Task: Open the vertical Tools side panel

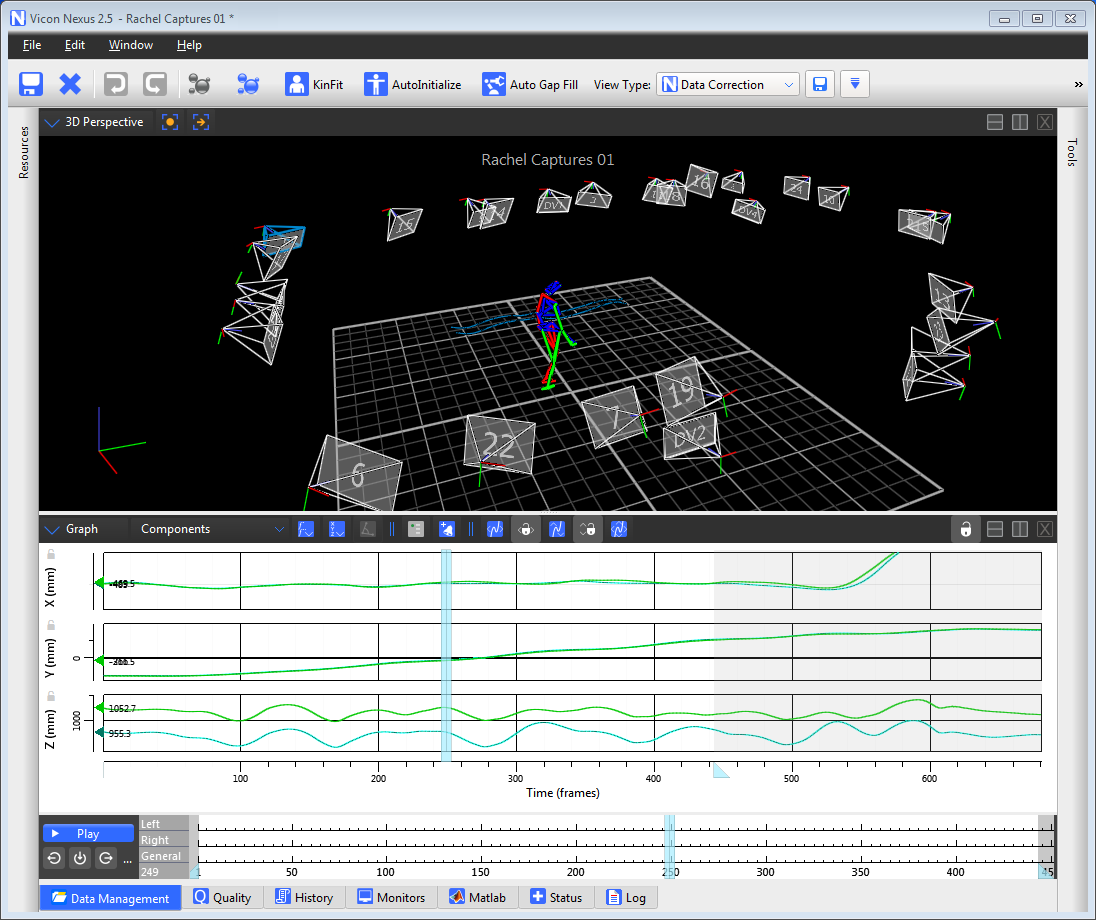Action: tap(1072, 152)
